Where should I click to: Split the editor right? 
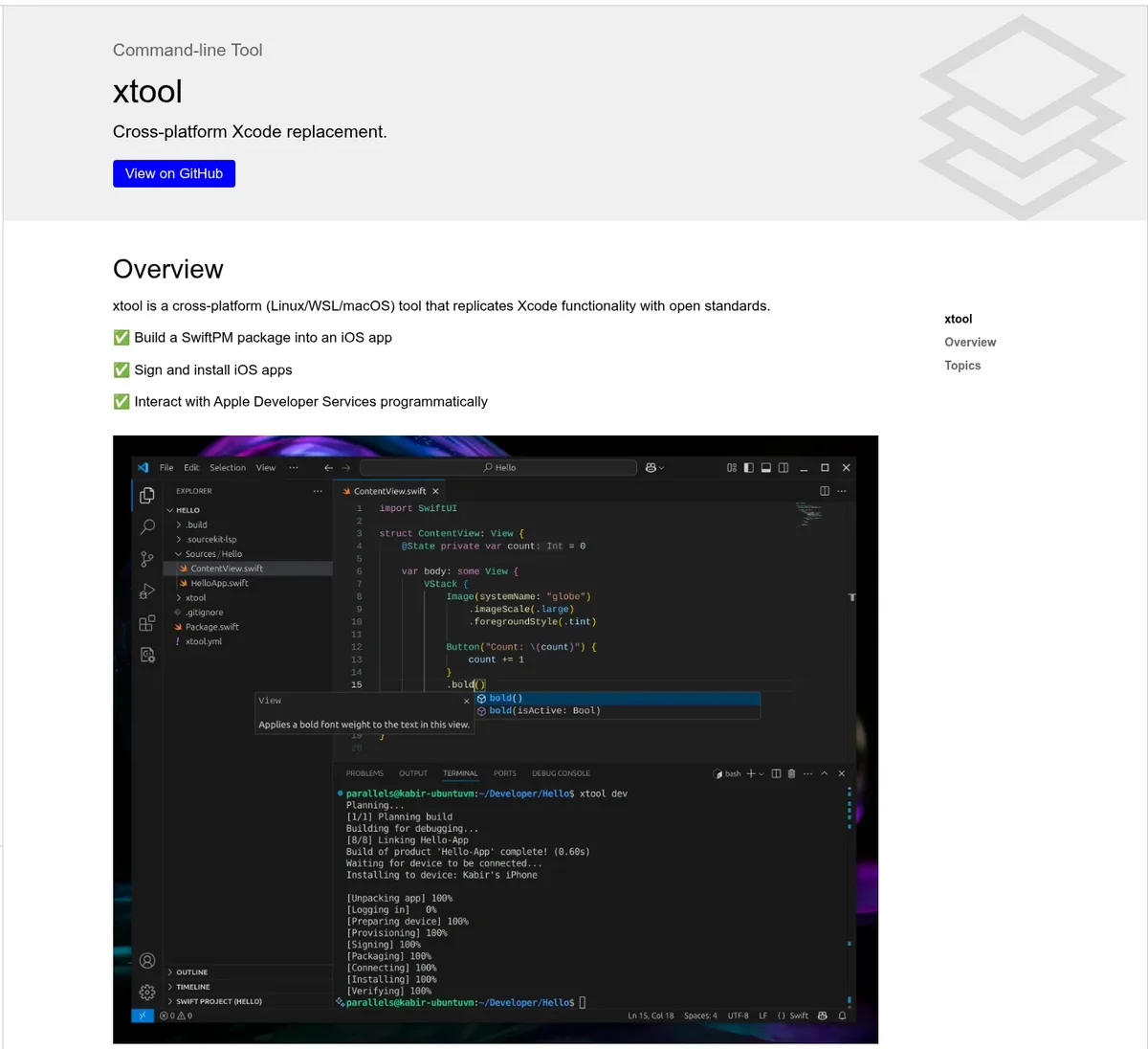point(825,491)
